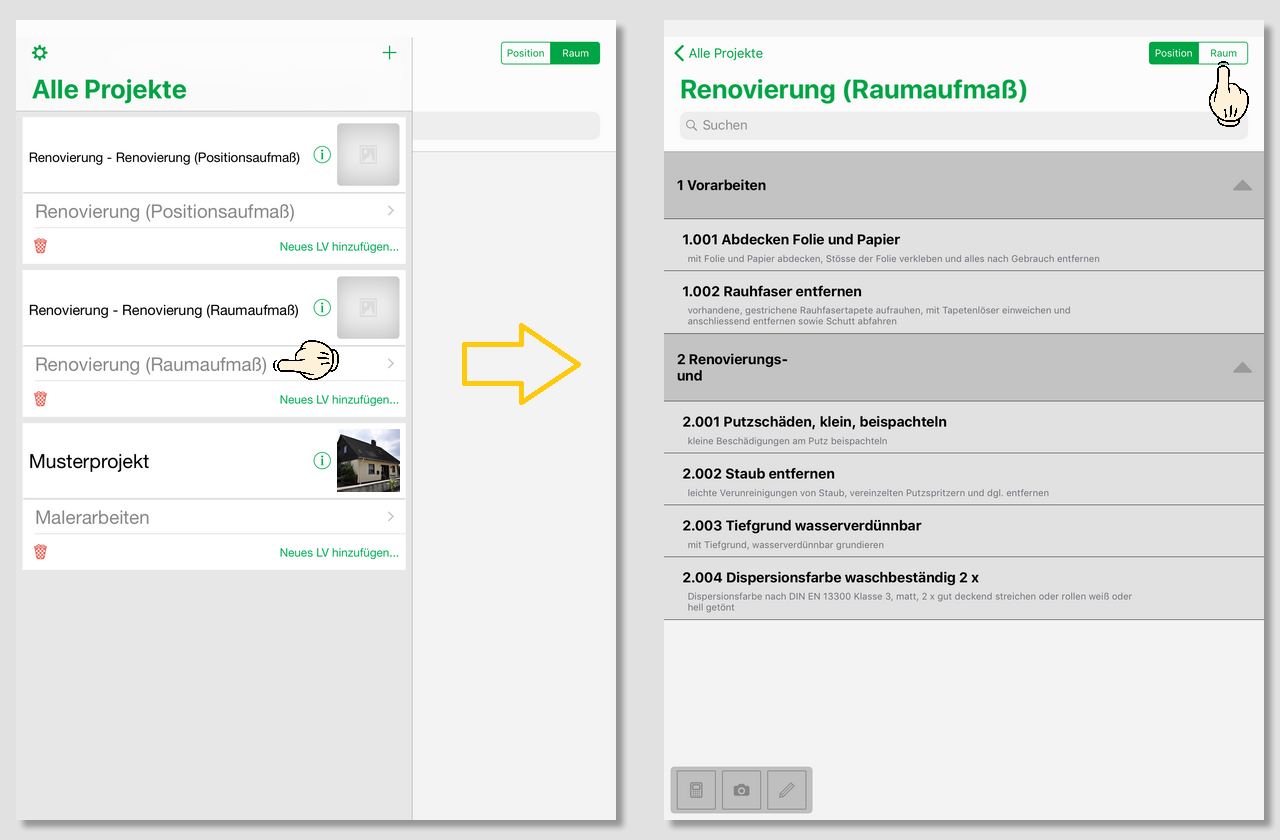Open info for Renovierung (Raumaufmaß) project
This screenshot has height=840, width=1280.
tap(322, 308)
